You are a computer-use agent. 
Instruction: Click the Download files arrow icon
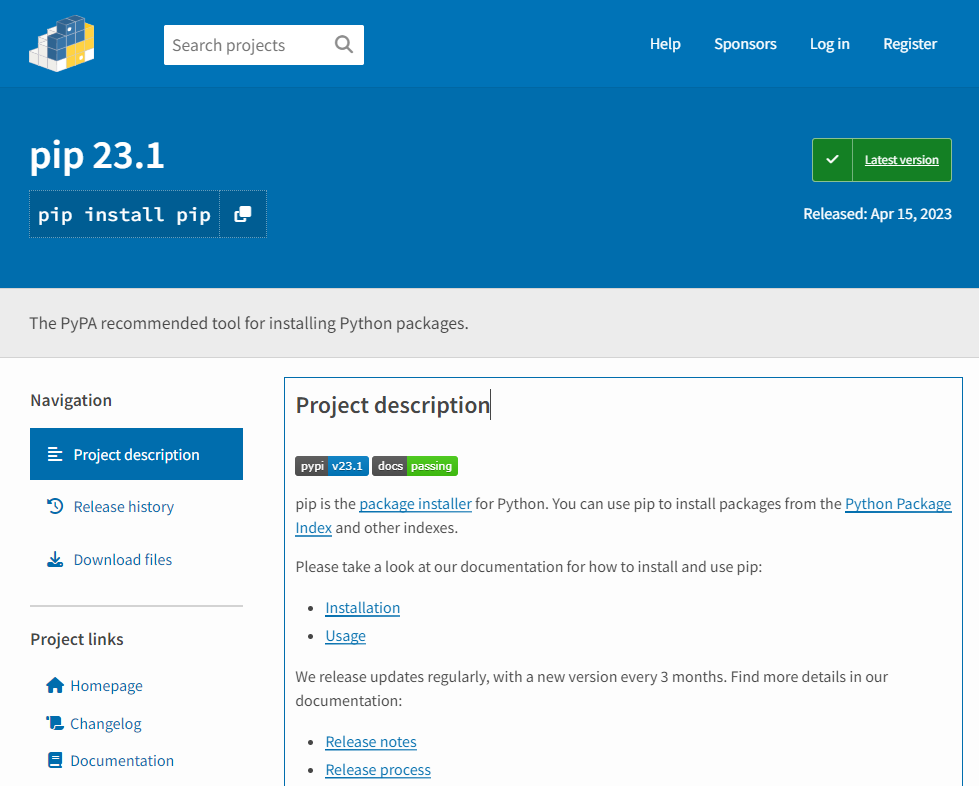click(x=55, y=559)
